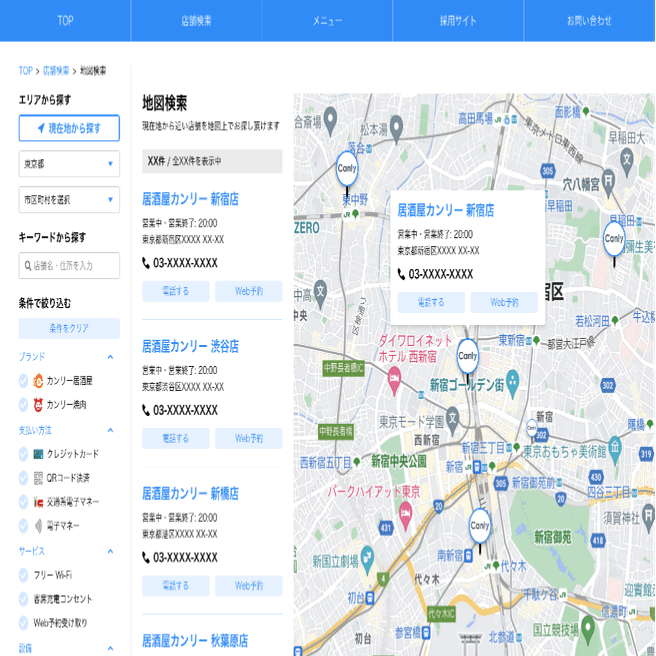Click the Canly map pin near 南新宿
Viewport: 656px width, 656px height.
tap(479, 526)
